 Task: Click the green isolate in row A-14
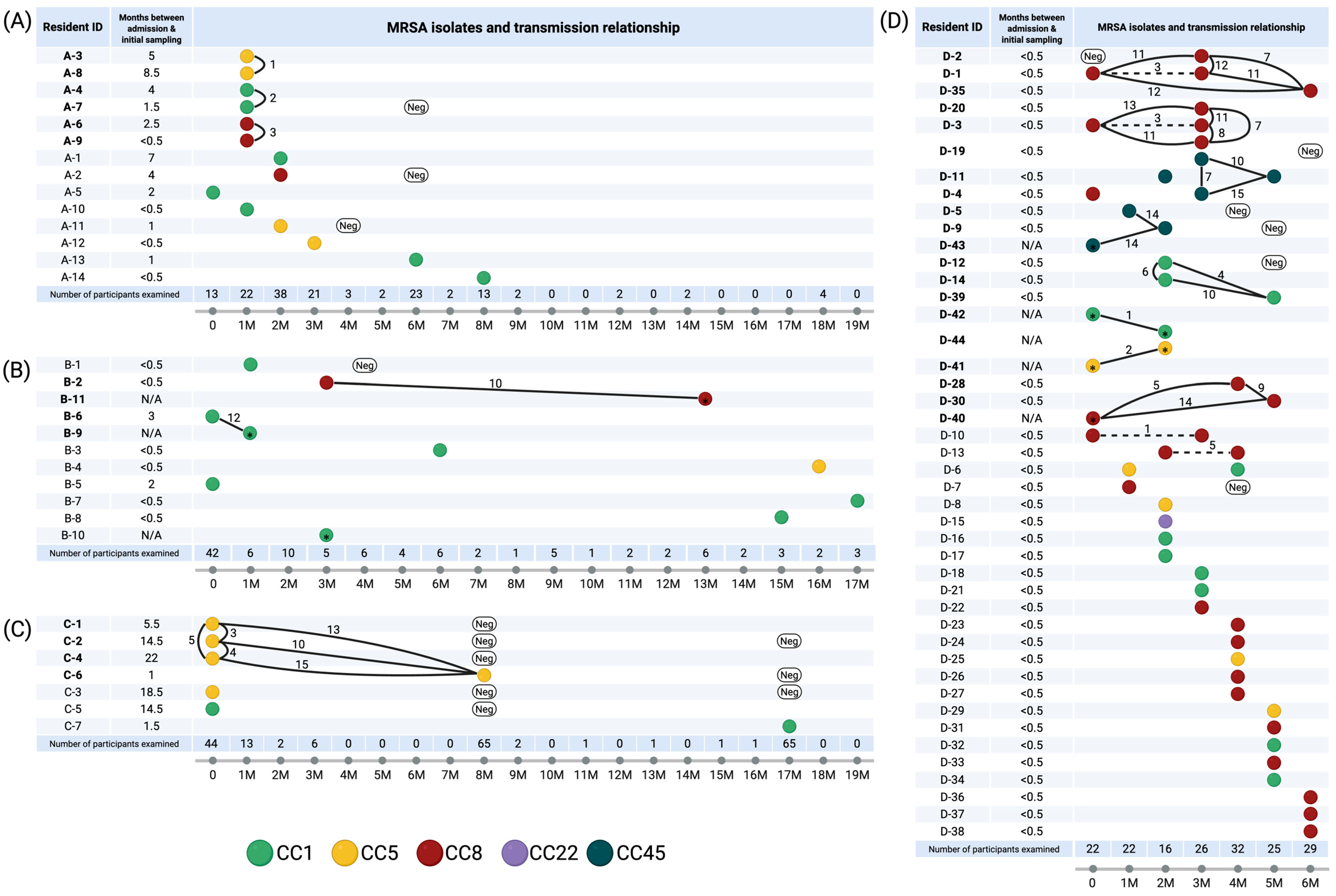[484, 278]
